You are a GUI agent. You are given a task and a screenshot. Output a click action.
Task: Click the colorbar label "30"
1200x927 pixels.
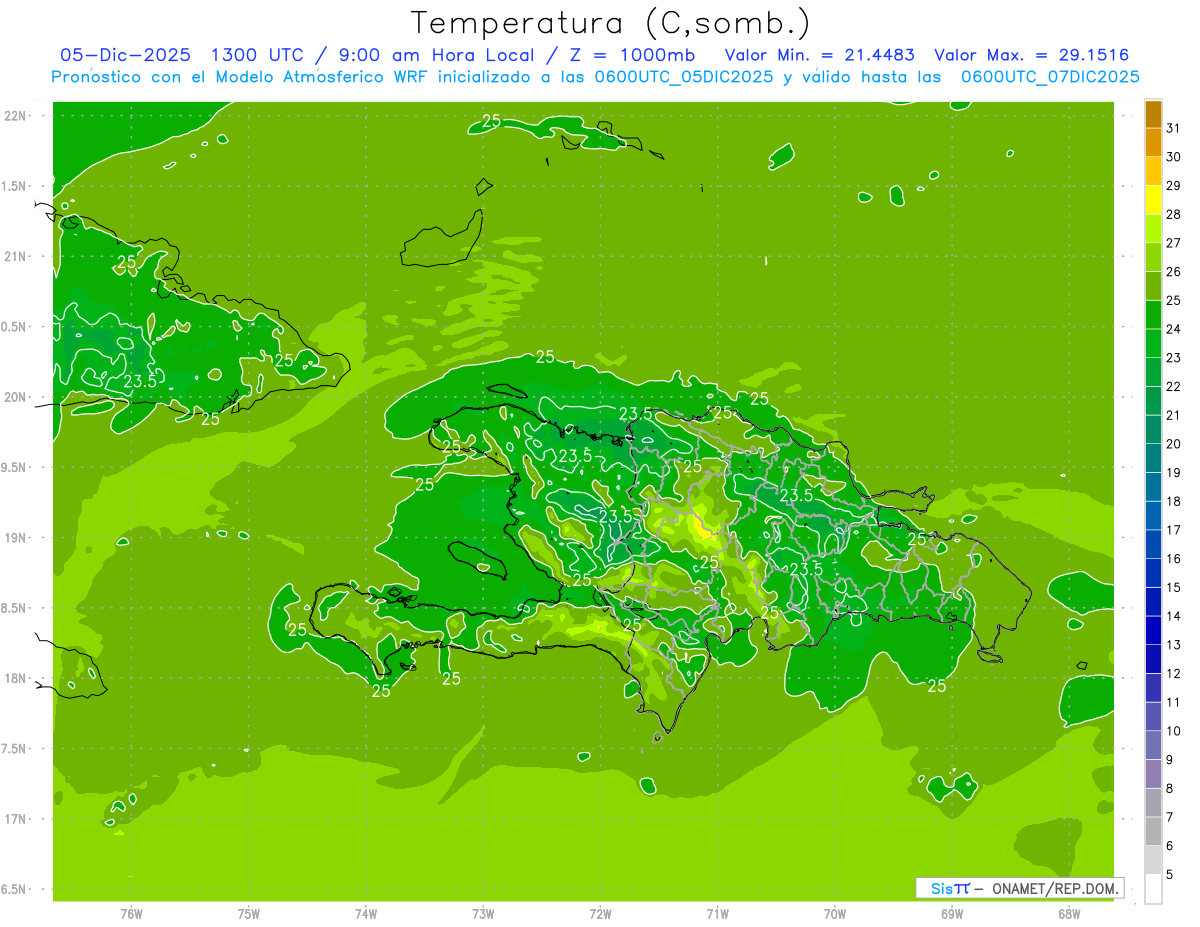[1174, 157]
